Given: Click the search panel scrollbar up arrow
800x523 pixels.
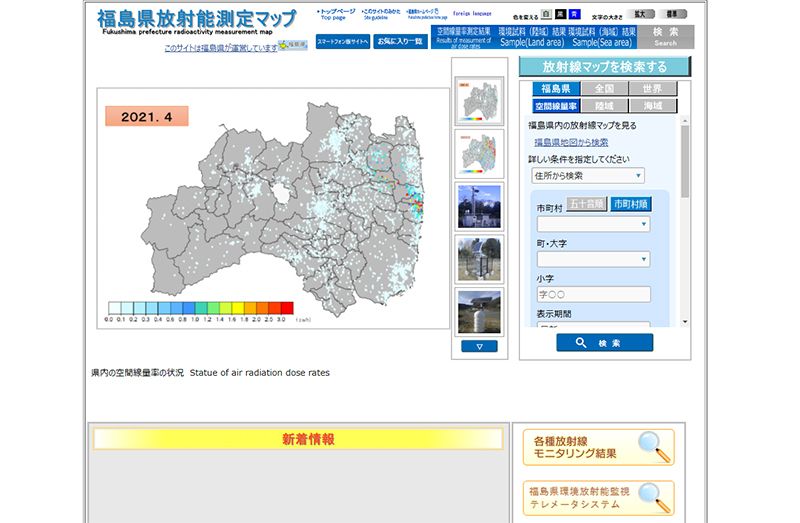Looking at the screenshot, I should 685,121.
